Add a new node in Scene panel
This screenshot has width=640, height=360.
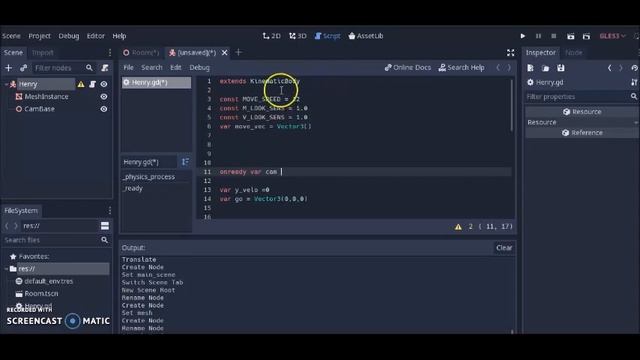pyautogui.click(x=9, y=68)
